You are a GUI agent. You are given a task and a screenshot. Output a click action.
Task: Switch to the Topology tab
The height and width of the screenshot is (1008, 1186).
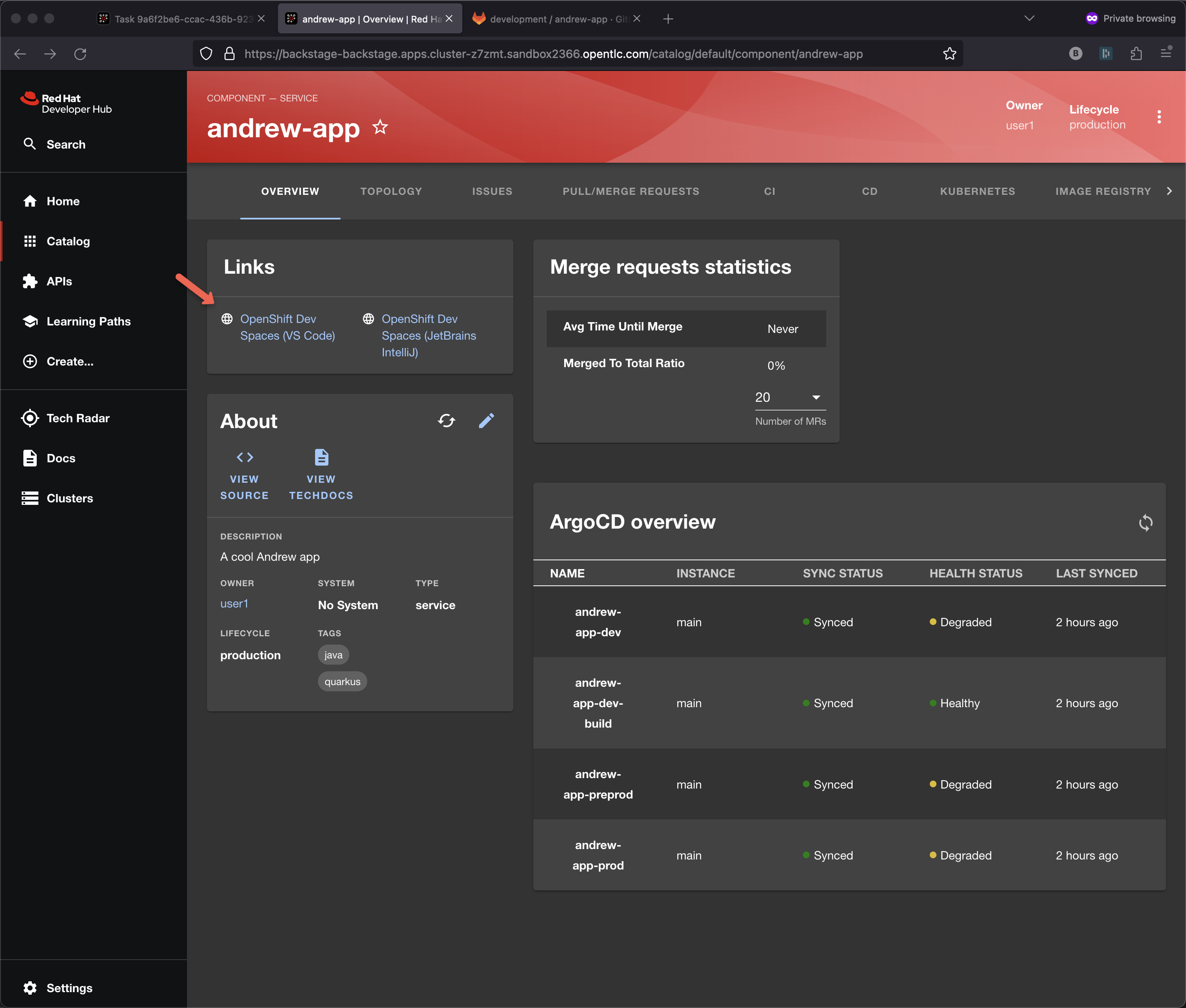pos(391,192)
